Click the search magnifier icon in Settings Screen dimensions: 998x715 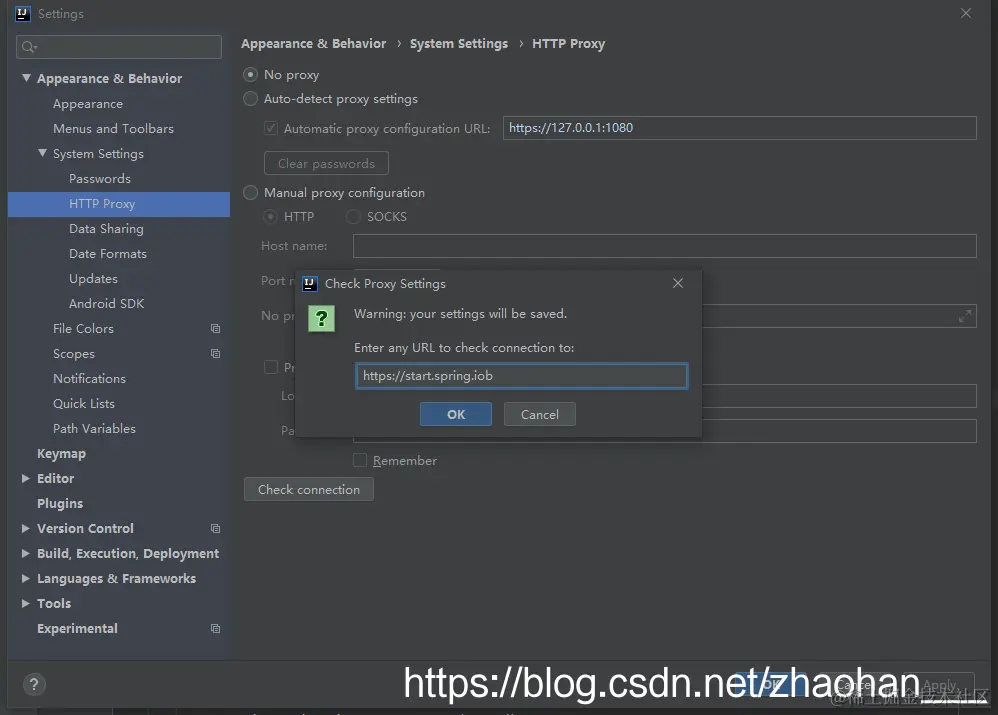29,46
